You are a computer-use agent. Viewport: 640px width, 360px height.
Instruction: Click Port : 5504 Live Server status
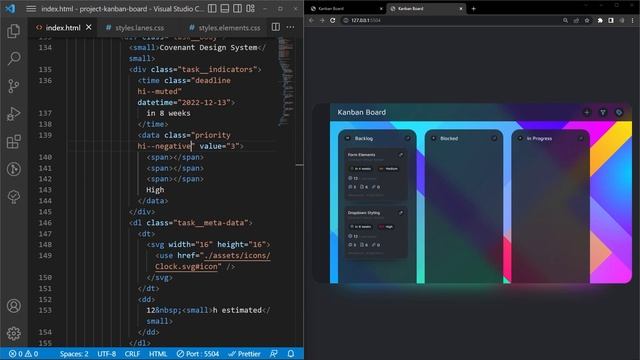click(x=198, y=354)
